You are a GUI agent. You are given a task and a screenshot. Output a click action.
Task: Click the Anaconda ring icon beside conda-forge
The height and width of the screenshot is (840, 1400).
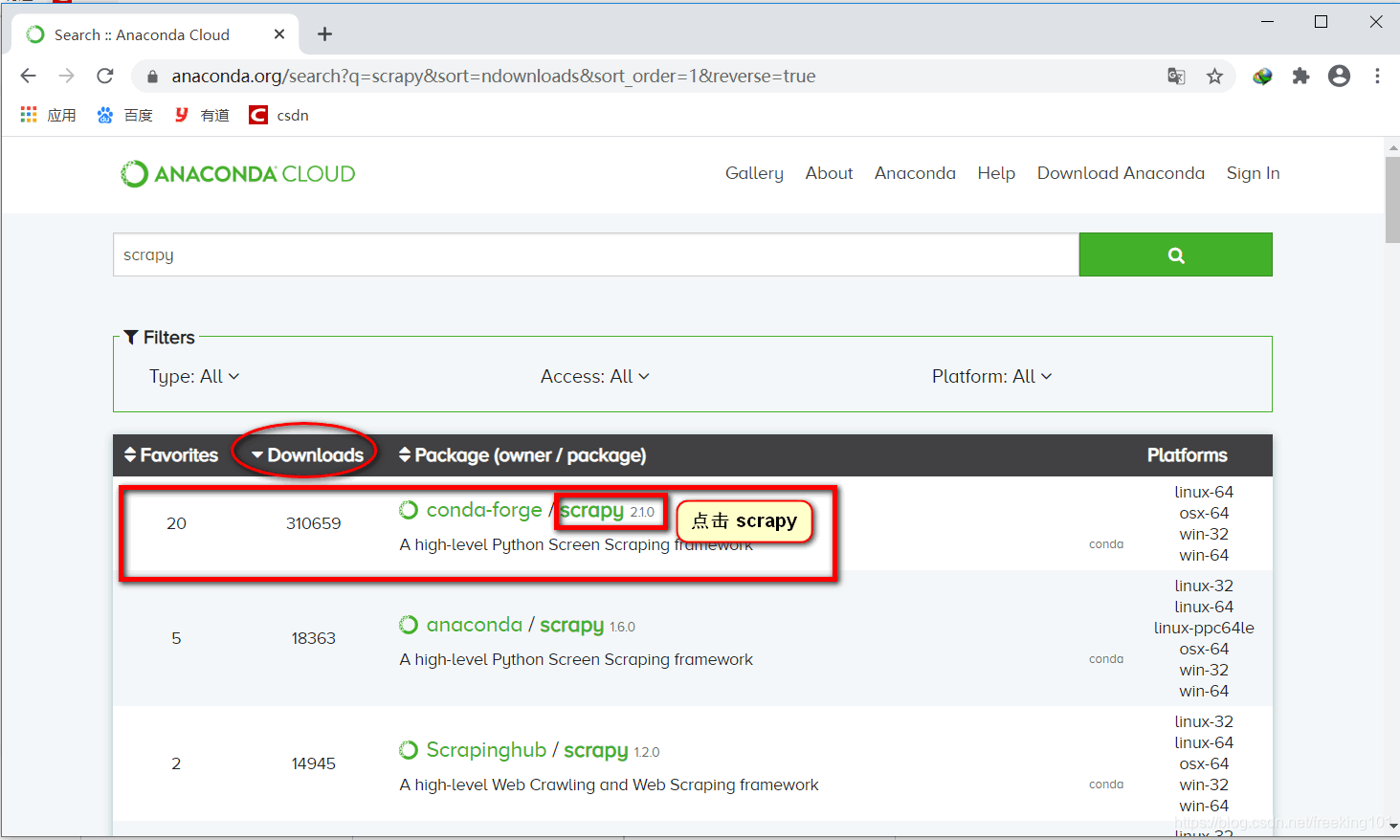tap(409, 510)
